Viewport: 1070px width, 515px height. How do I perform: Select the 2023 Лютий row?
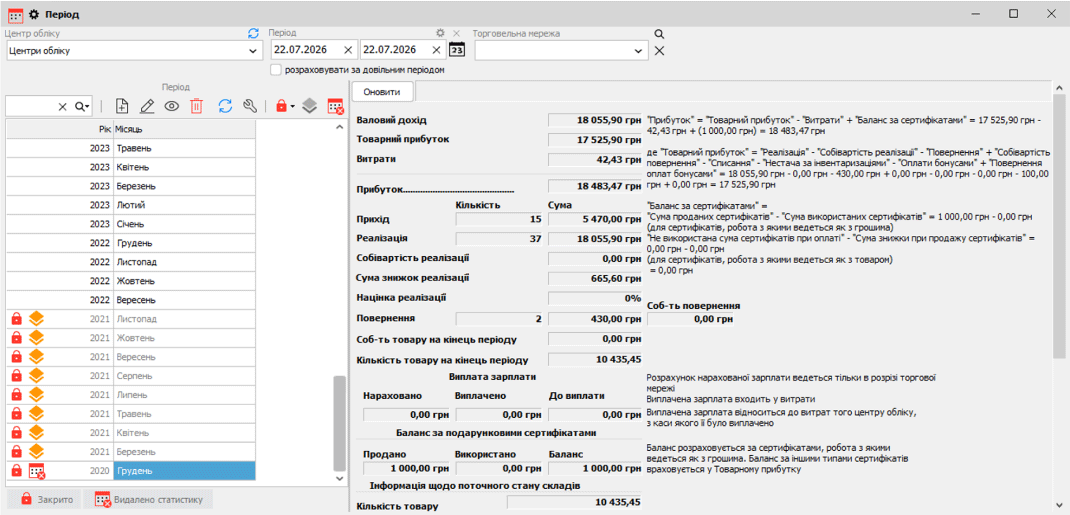131,205
